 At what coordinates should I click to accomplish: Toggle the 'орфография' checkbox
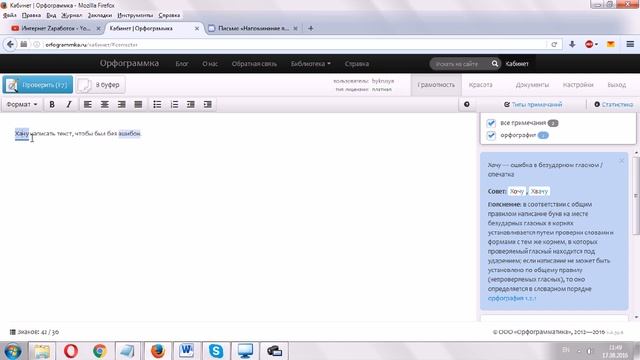point(491,135)
